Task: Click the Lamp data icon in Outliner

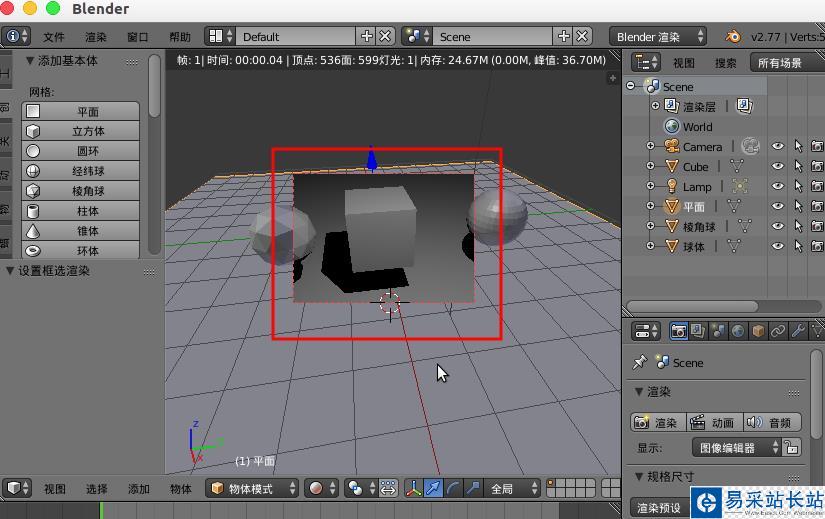Action: point(739,186)
